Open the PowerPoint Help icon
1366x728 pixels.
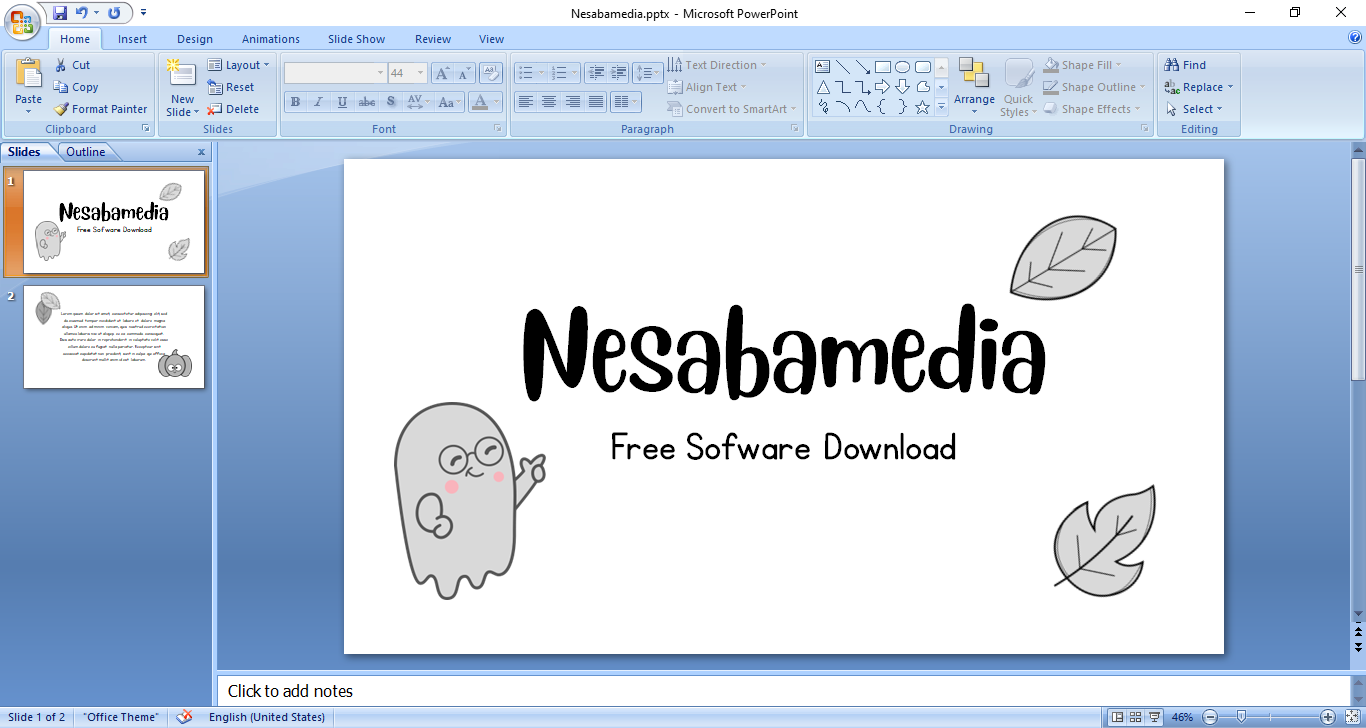click(1355, 38)
